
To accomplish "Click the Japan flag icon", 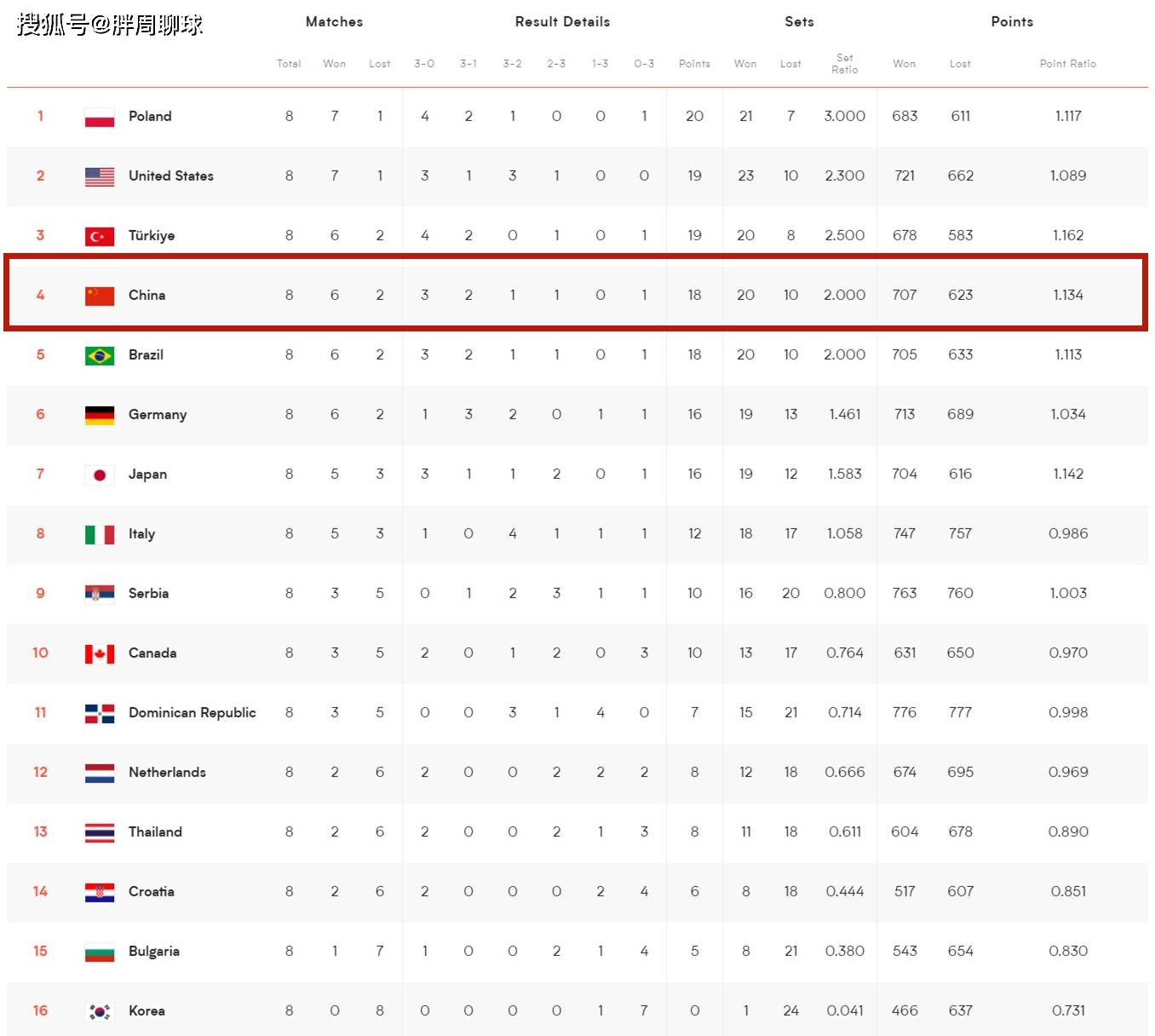I will tap(100, 475).
